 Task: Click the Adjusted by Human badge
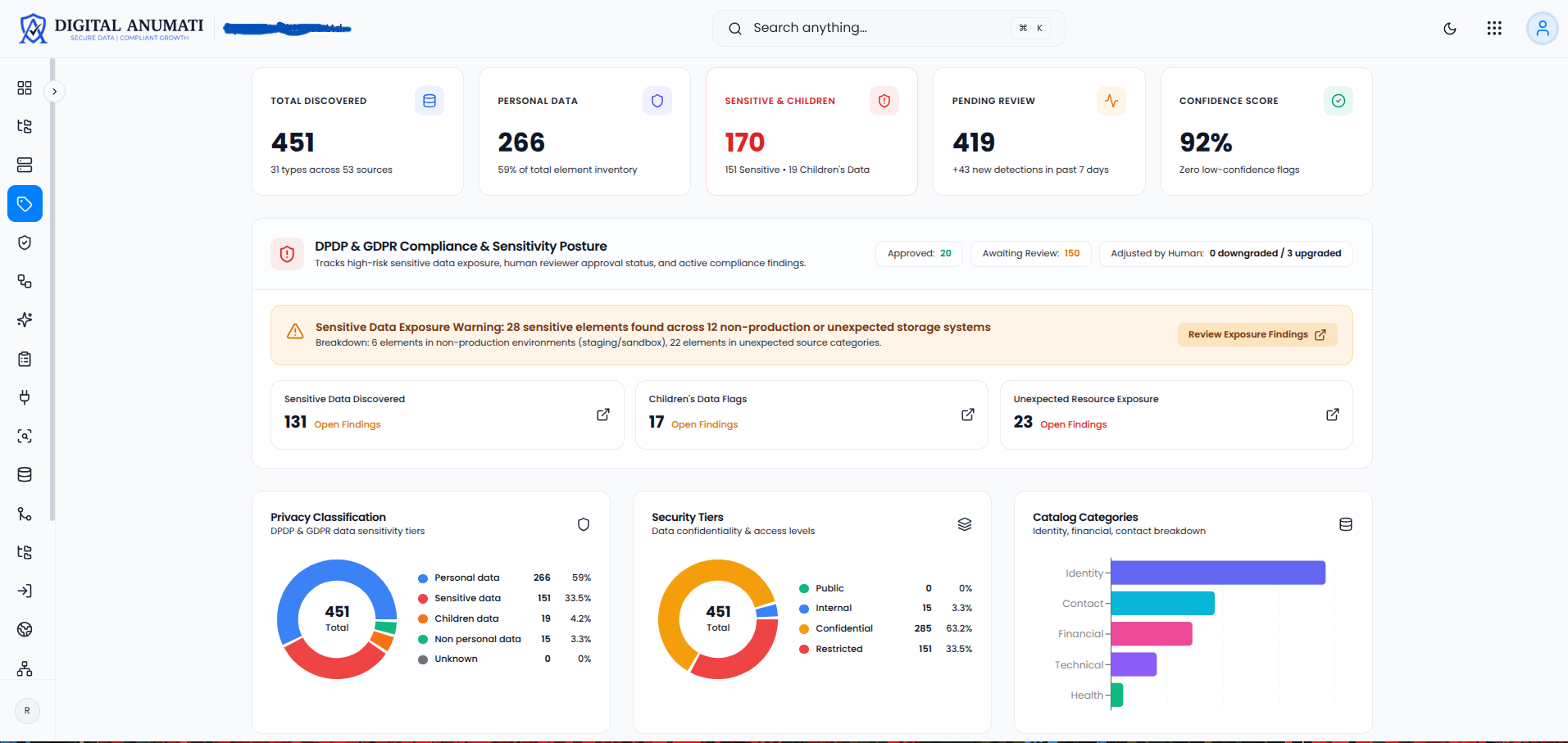point(1226,253)
